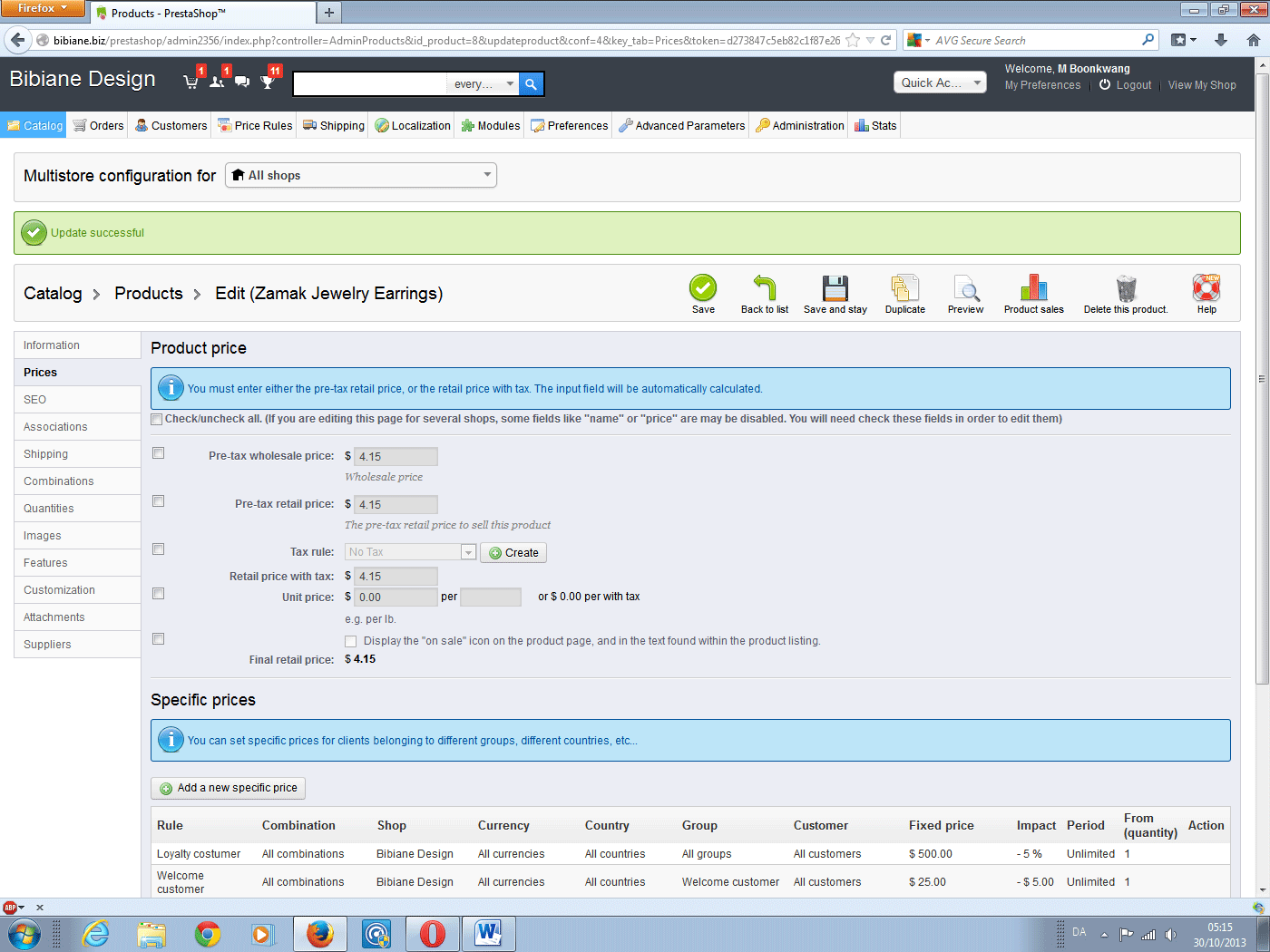The image size is (1270, 952).
Task: Toggle the Check/uncheck all checkbox
Action: coord(157,419)
